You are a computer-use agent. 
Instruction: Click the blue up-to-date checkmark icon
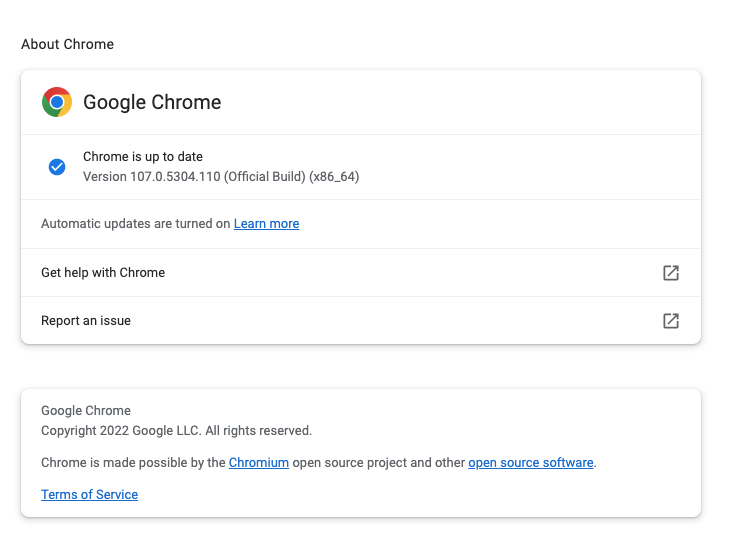(57, 167)
